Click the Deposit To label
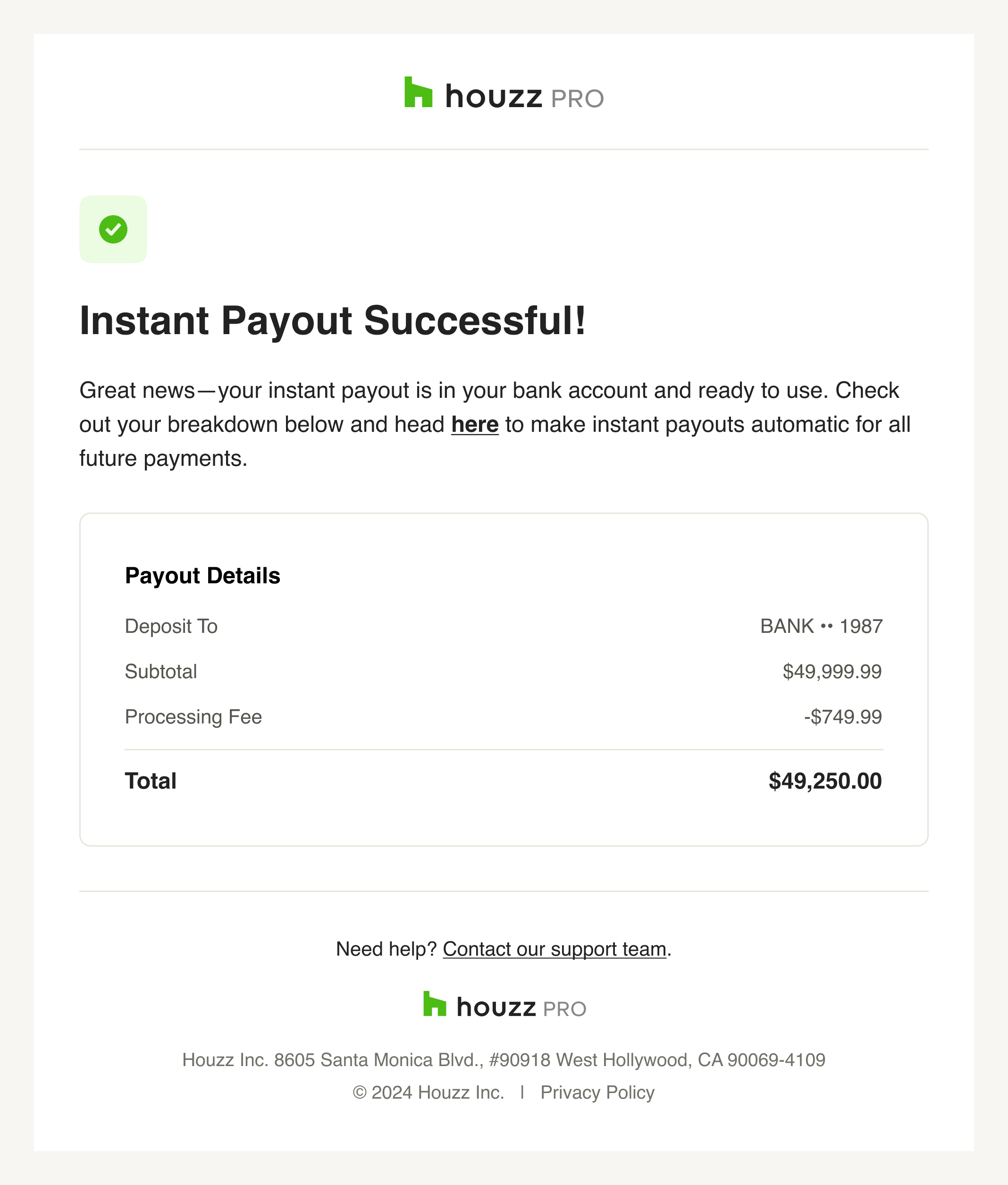Viewport: 1008px width, 1185px height. coord(171,626)
